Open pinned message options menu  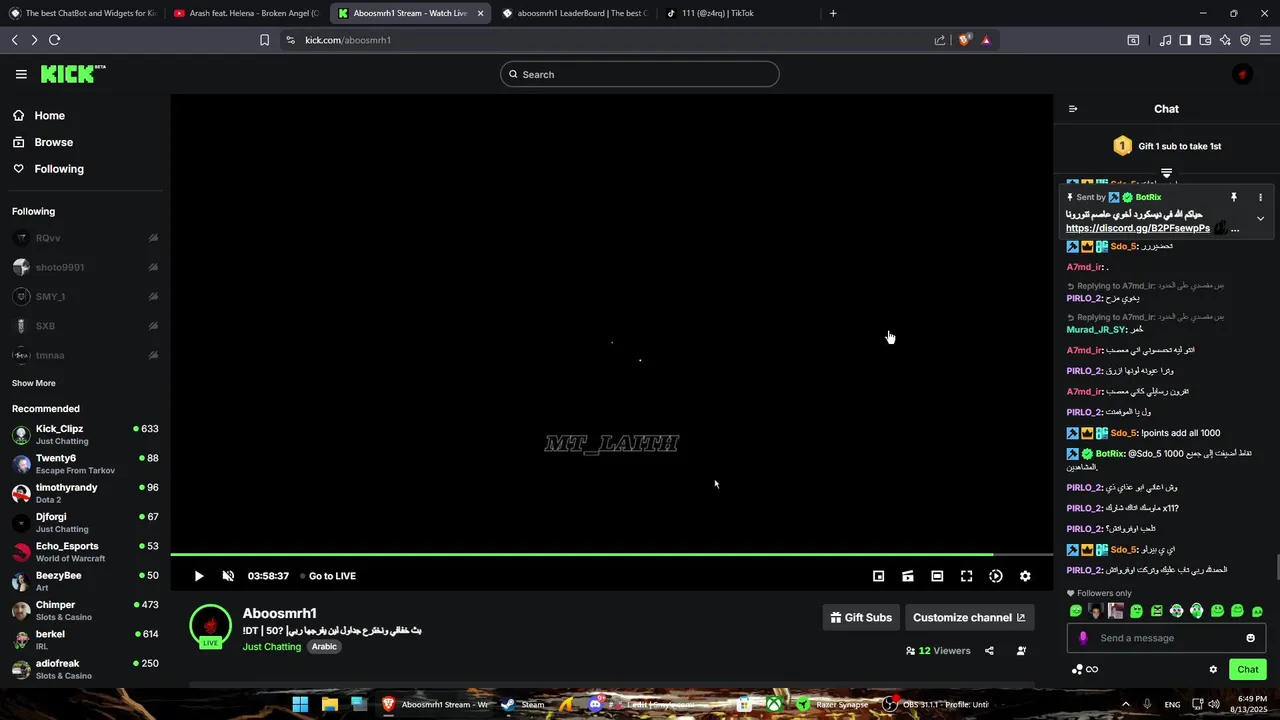[x=1260, y=197]
